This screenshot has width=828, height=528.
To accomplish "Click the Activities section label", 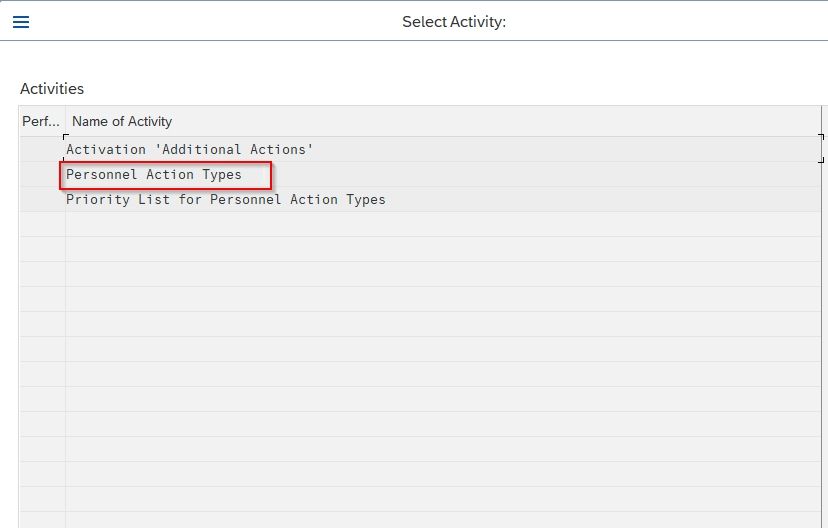I will click(52, 89).
